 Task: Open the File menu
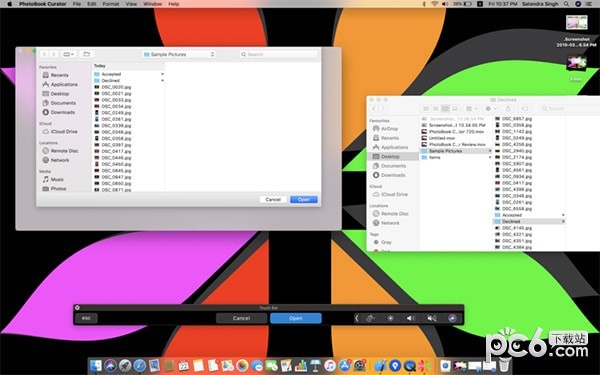click(77, 4)
